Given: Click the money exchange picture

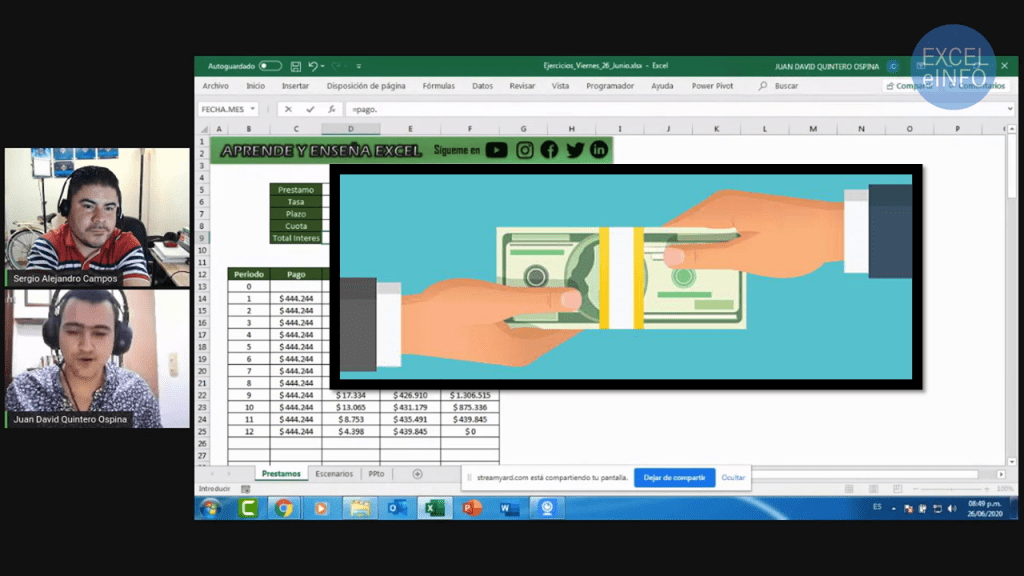Looking at the screenshot, I should (626, 277).
